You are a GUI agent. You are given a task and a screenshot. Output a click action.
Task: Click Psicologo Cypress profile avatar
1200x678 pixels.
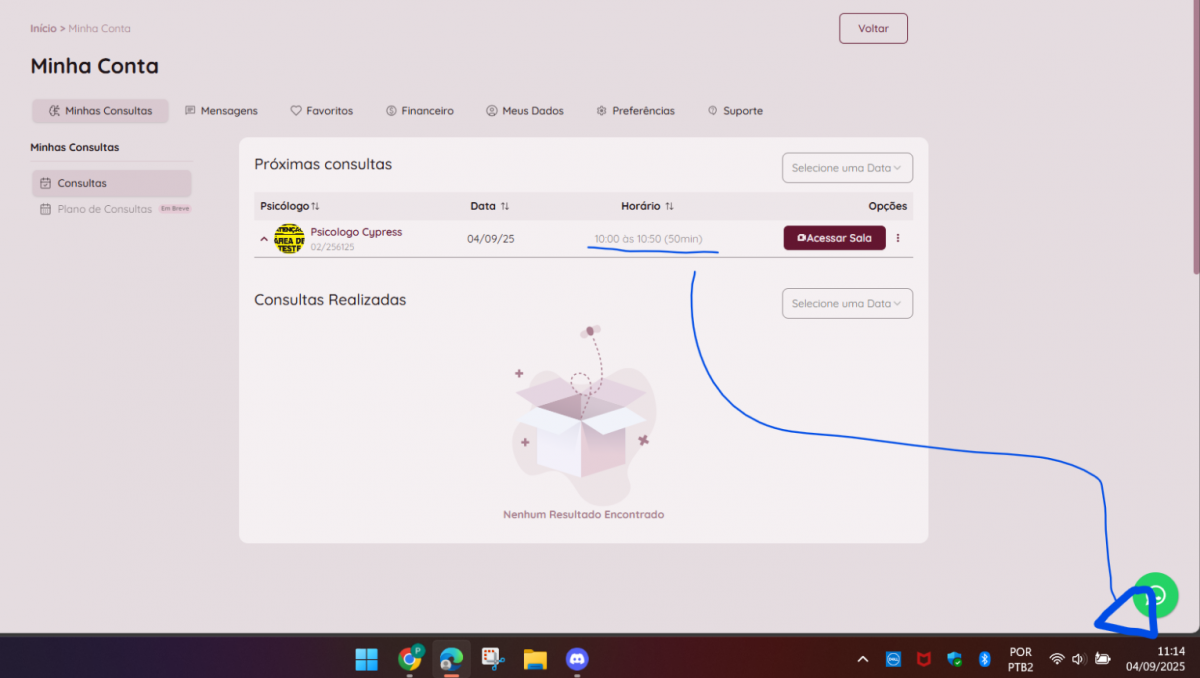pyautogui.click(x=289, y=239)
